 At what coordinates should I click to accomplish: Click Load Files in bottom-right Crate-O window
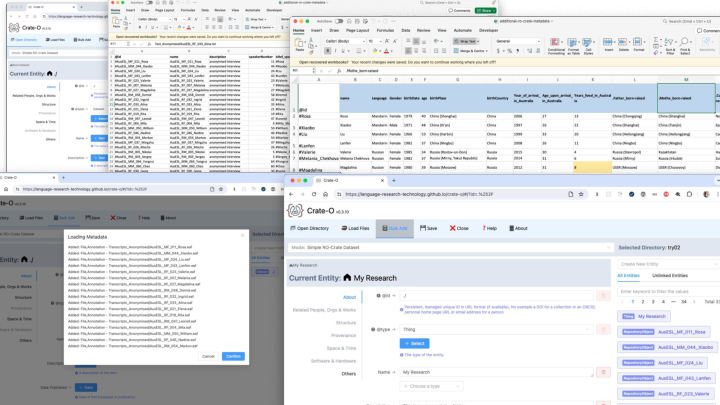[355, 228]
